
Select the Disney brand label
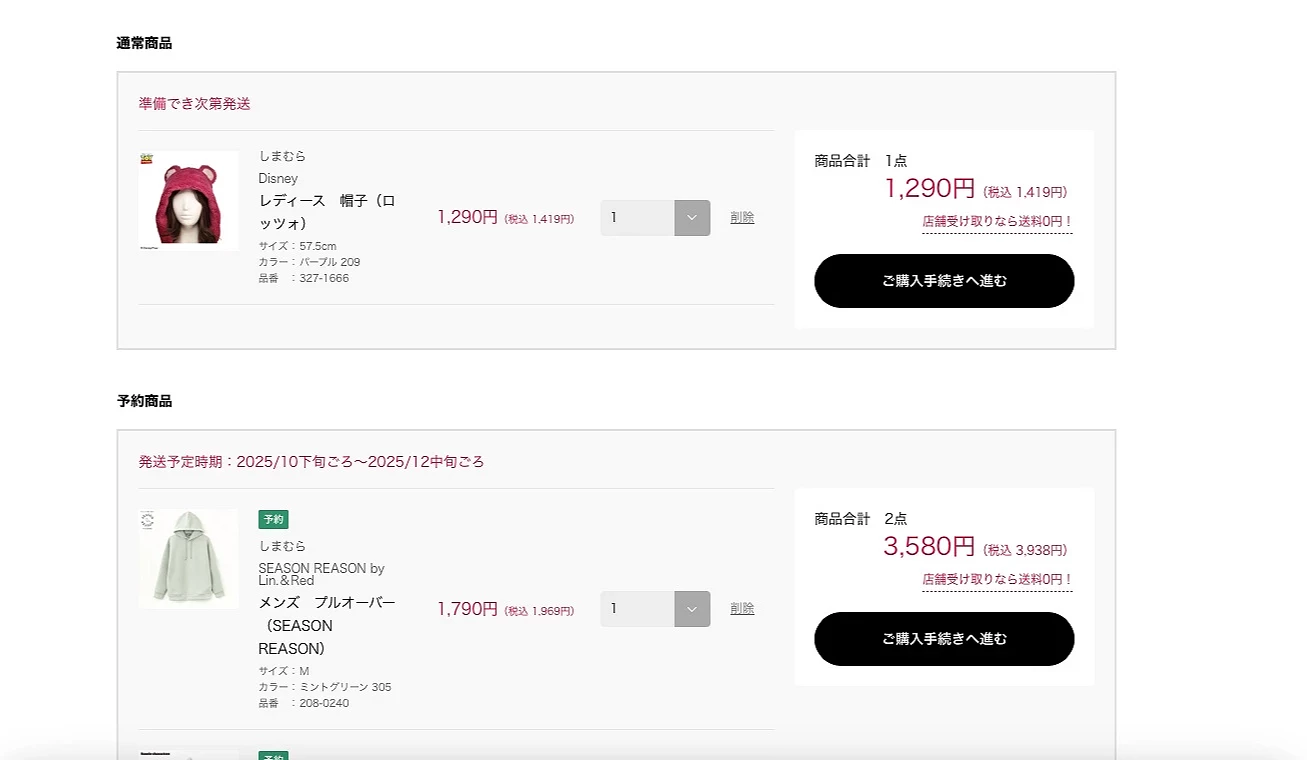278,178
